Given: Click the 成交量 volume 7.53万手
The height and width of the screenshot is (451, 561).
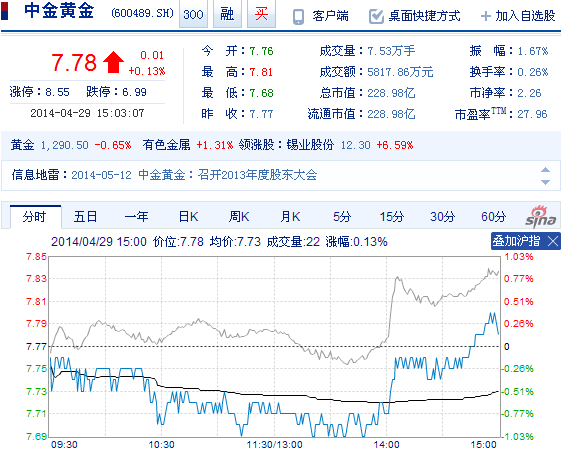Looking at the screenshot, I should [x=391, y=51].
